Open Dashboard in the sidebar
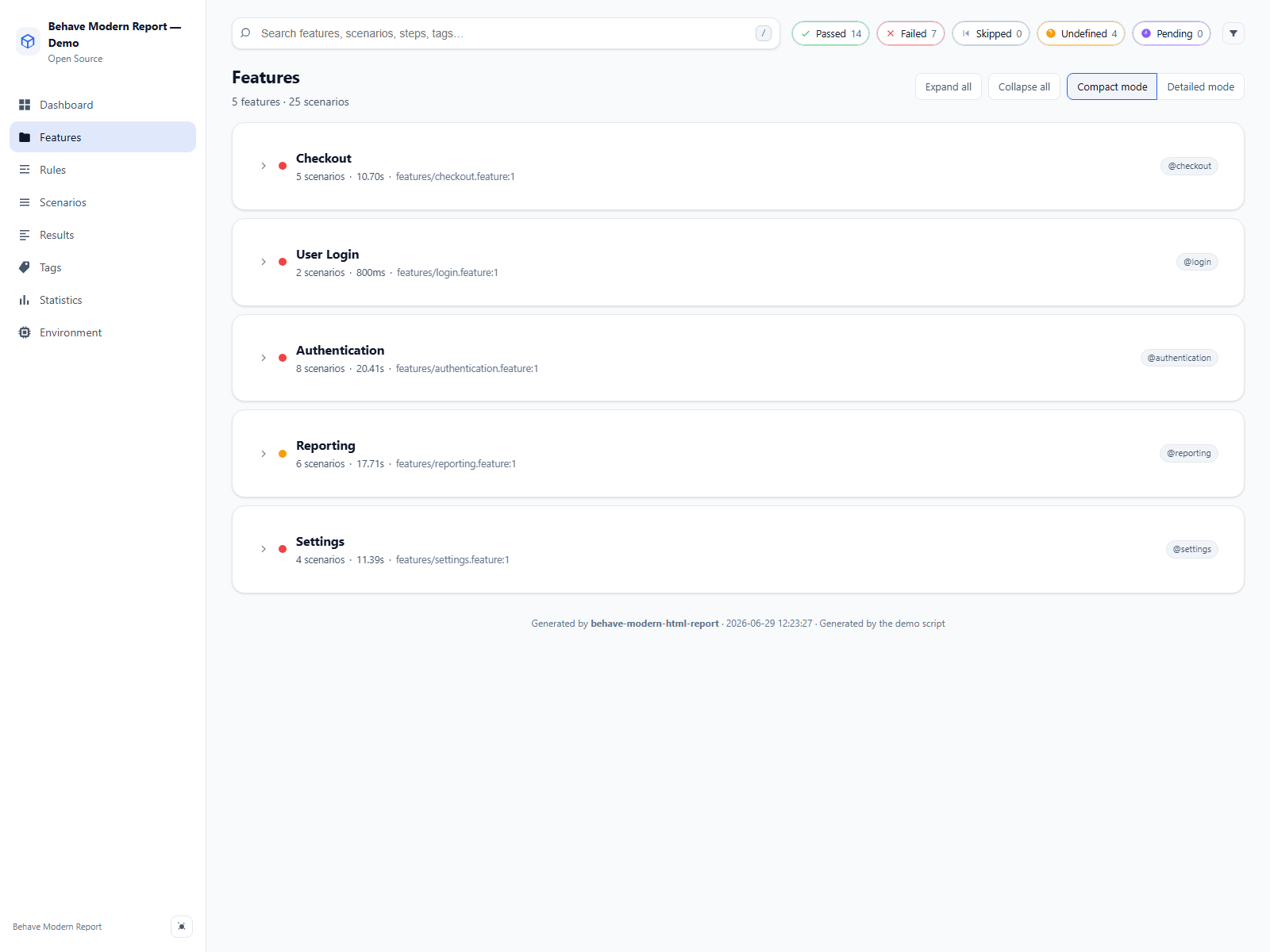Screen dimensions: 1270x952 point(102,105)
